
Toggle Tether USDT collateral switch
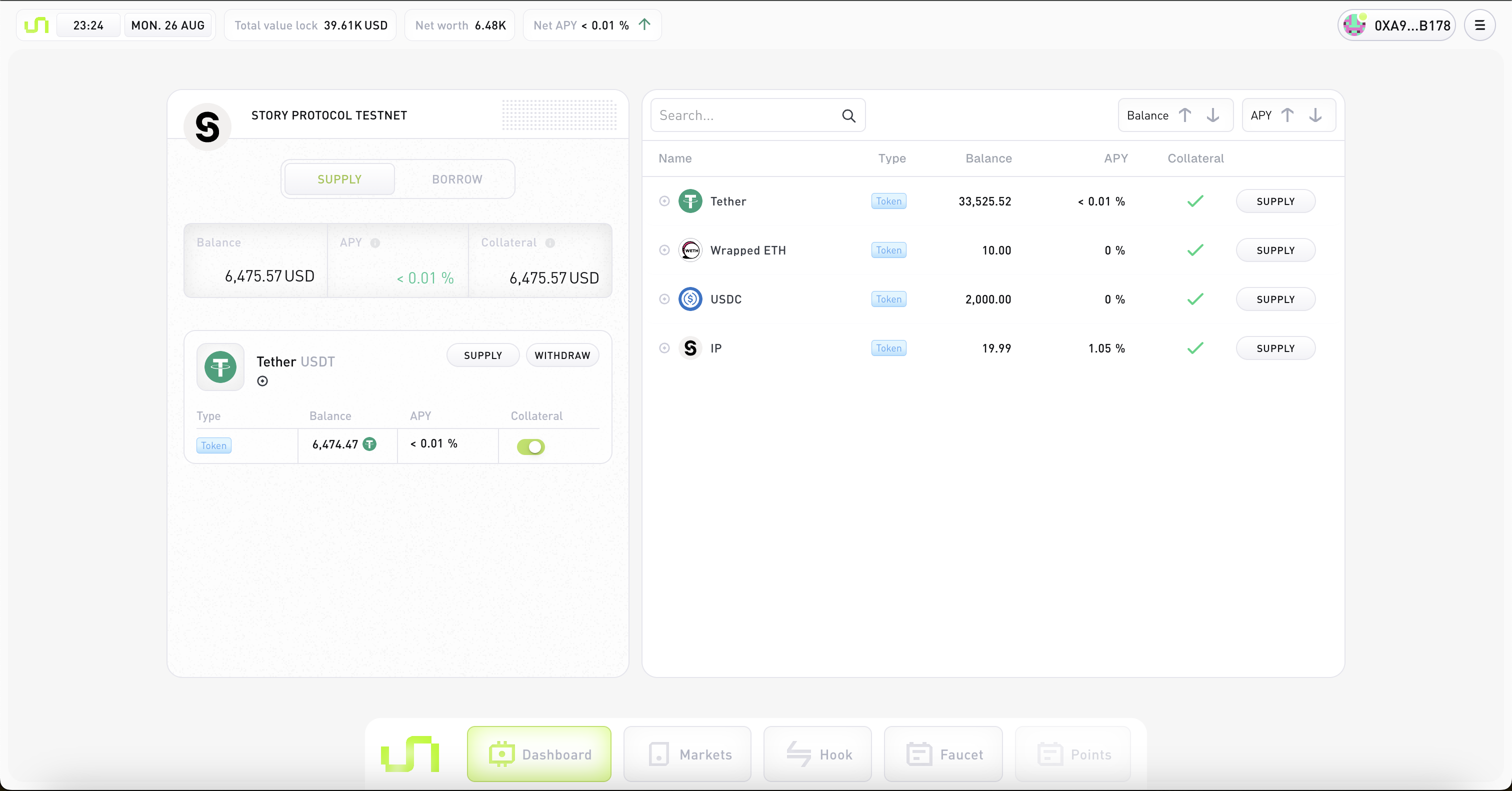click(530, 447)
